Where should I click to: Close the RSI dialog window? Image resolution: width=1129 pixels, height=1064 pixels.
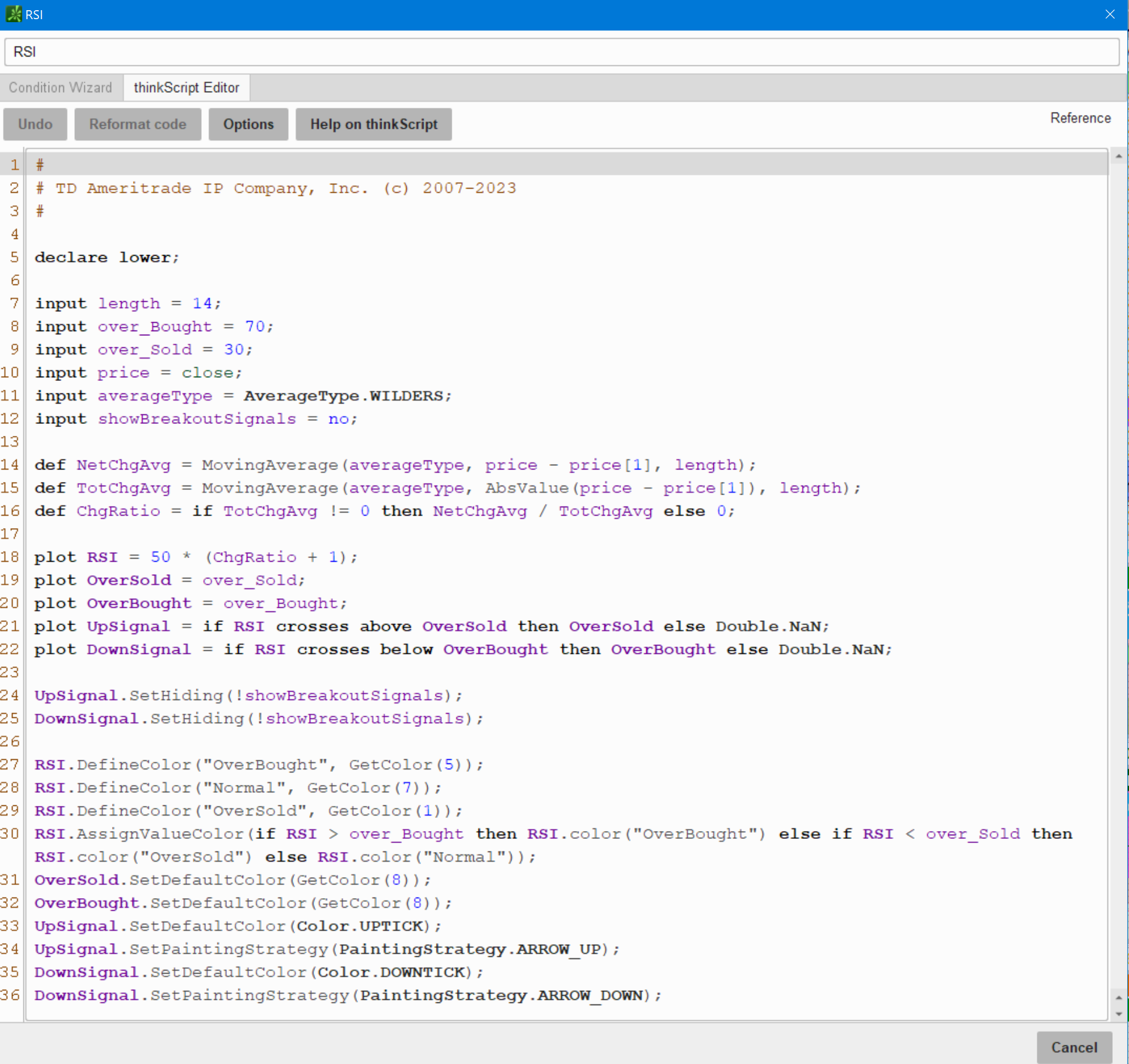pyautogui.click(x=1110, y=14)
